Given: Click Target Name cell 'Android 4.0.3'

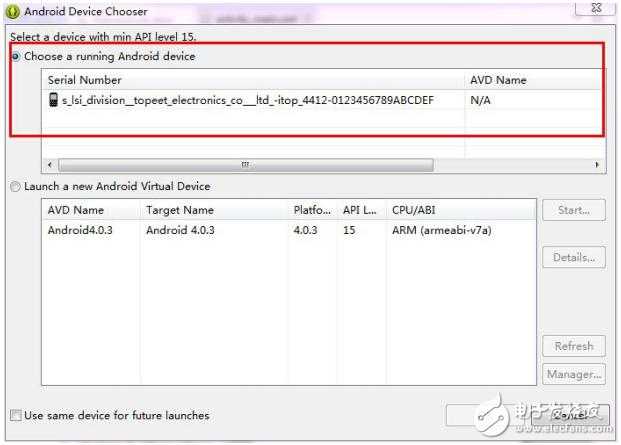Looking at the screenshot, I should point(180,230).
